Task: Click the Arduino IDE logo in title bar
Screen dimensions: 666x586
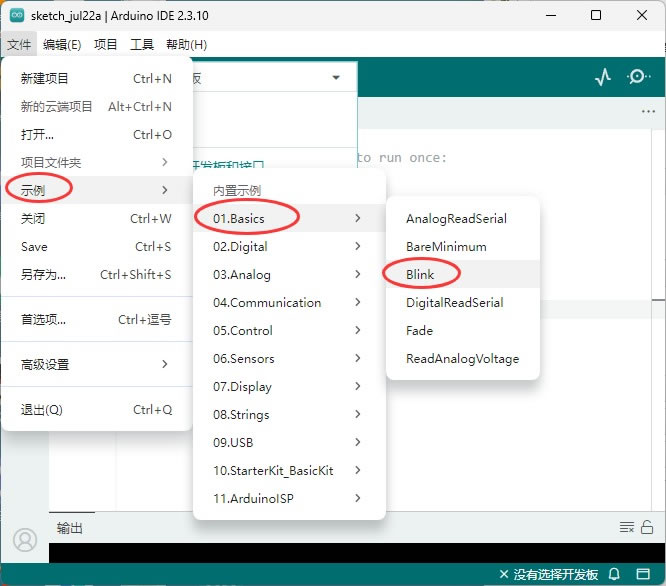Action: point(17,15)
